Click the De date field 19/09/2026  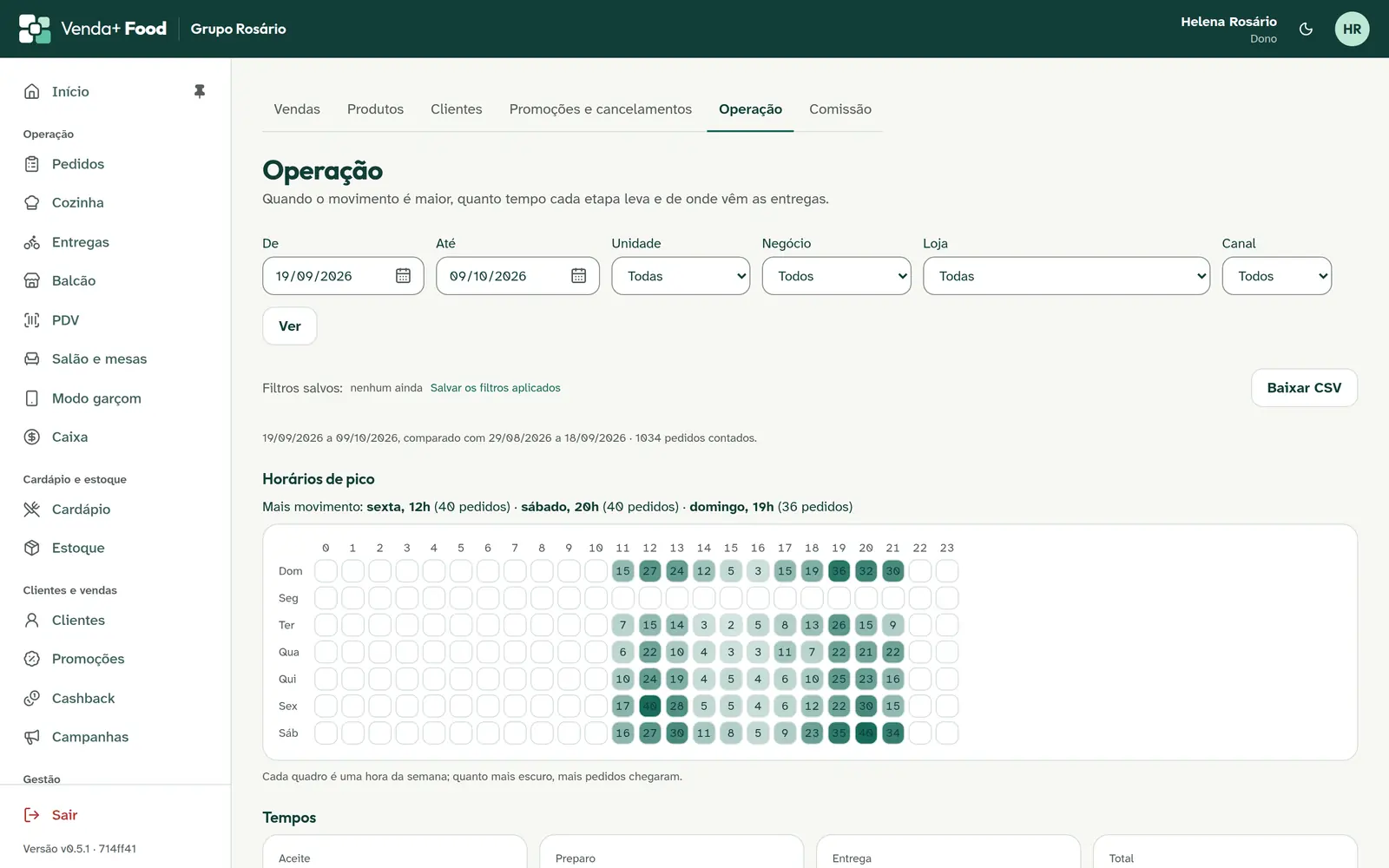(343, 276)
